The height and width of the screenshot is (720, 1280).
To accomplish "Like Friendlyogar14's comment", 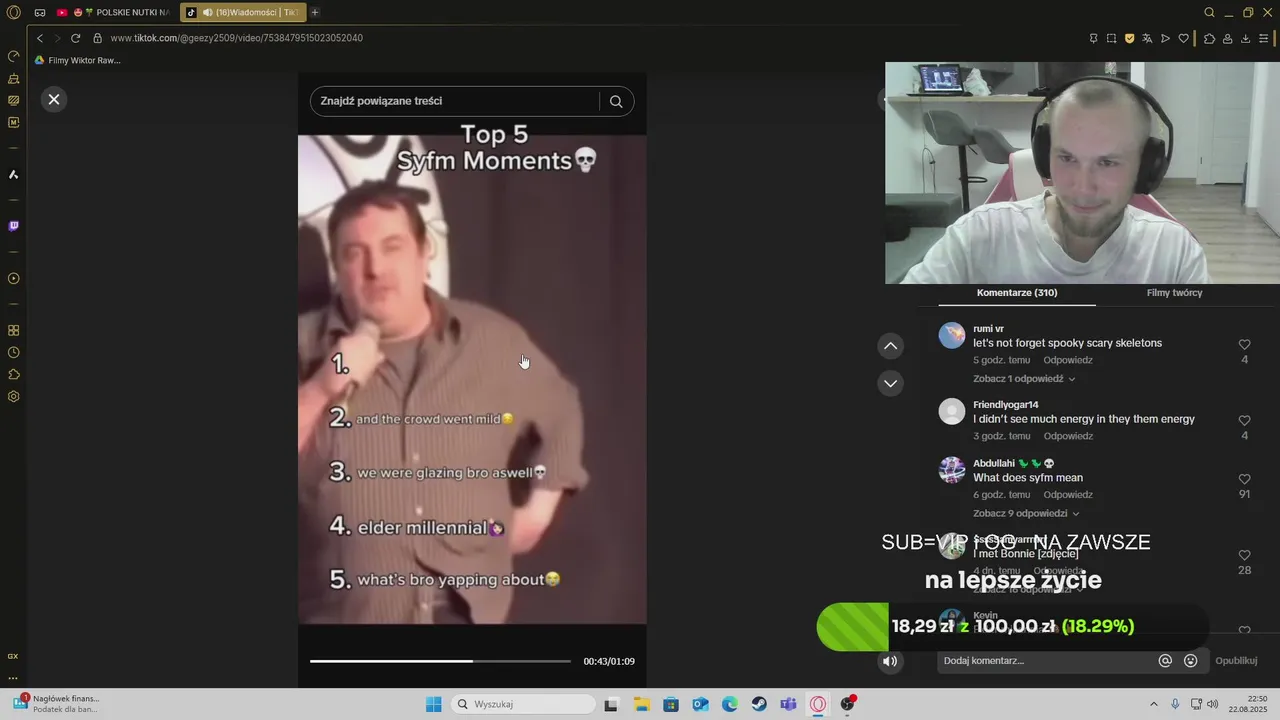I will [1244, 421].
